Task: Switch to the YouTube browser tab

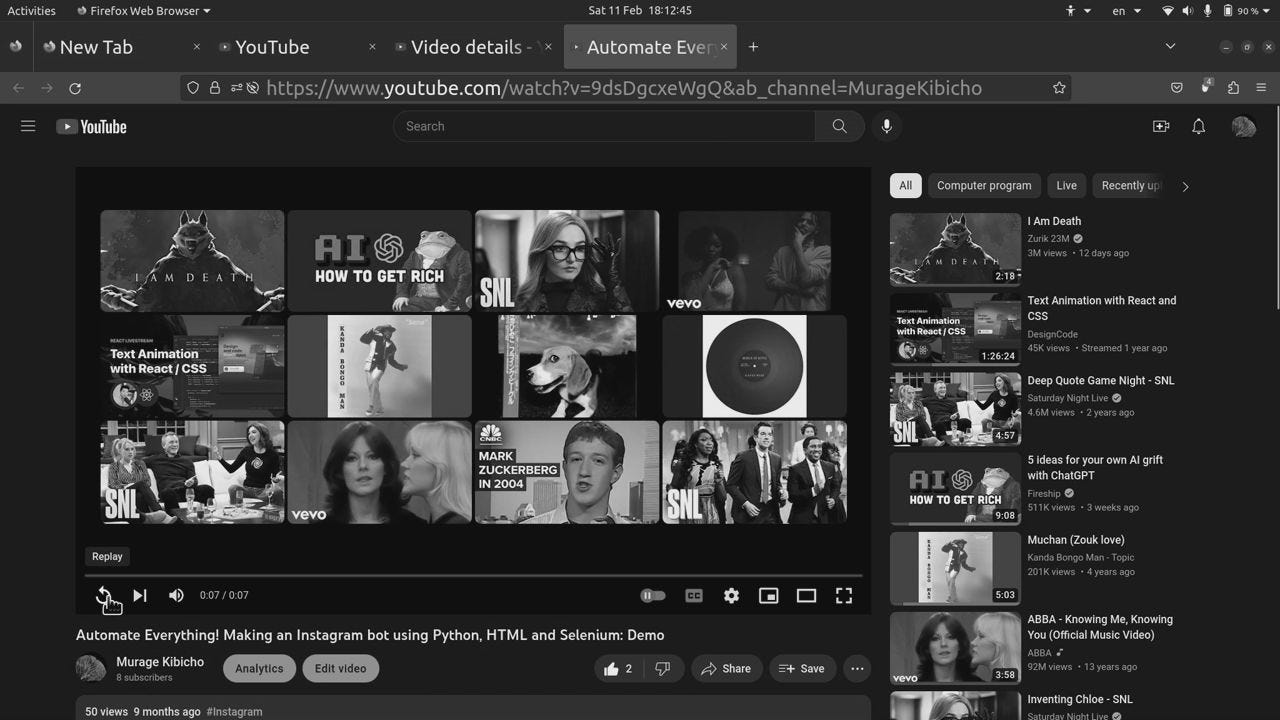Action: pos(272,46)
